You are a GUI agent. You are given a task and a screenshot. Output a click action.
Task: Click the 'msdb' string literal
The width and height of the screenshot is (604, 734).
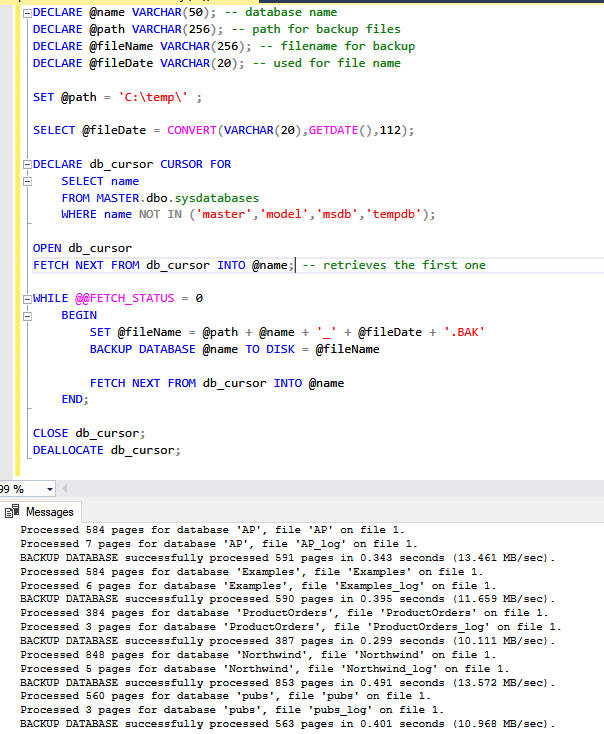(x=337, y=214)
